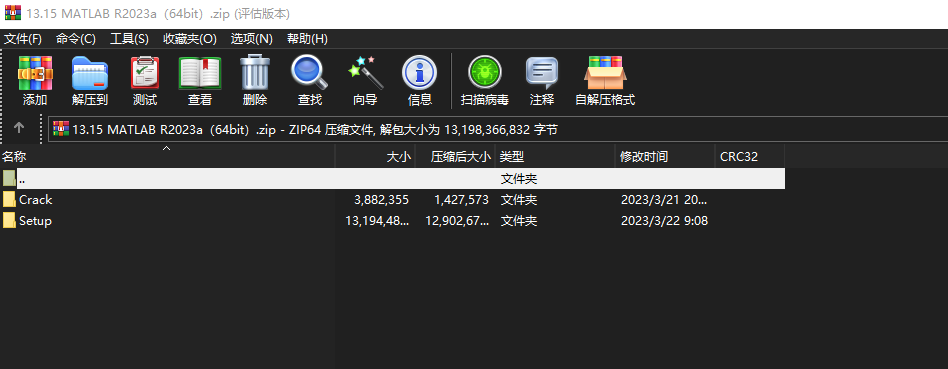Image resolution: width=948 pixels, height=369 pixels.
Task: Click the sort arrow above 名称 column
Action: point(167,148)
